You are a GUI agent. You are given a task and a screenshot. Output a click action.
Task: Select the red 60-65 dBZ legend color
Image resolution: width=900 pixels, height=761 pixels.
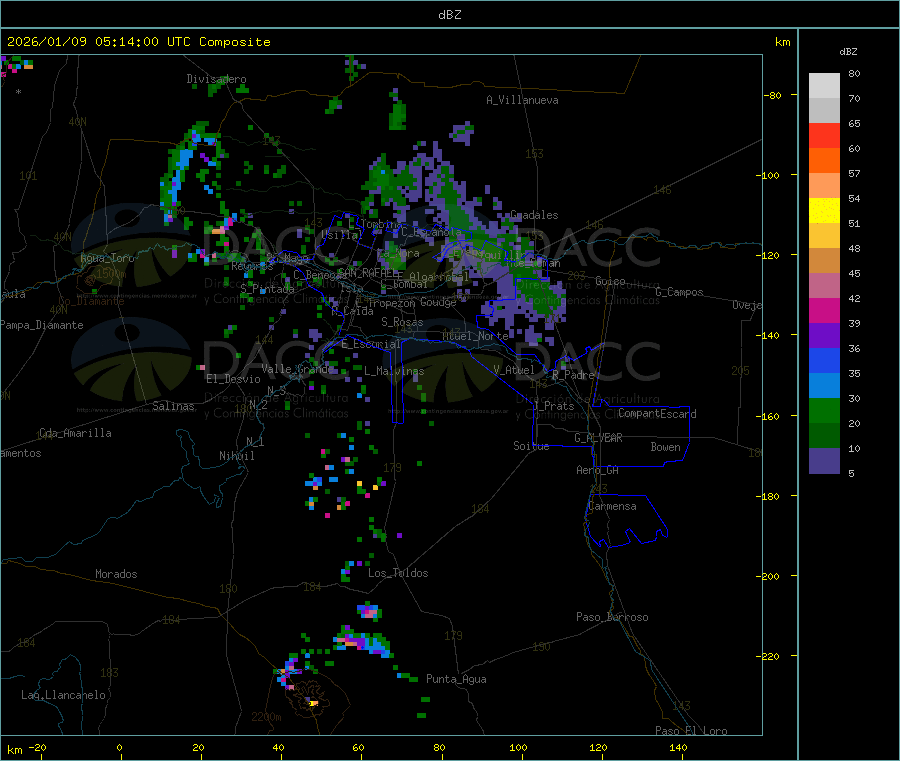tap(824, 135)
